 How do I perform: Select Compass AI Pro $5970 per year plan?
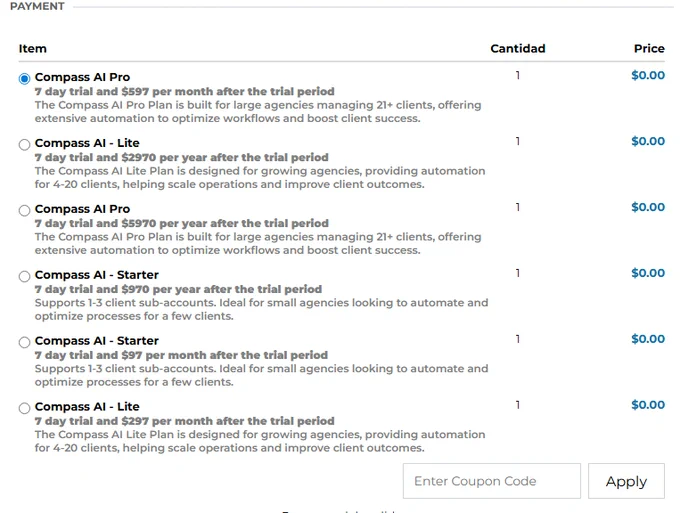coord(24,210)
